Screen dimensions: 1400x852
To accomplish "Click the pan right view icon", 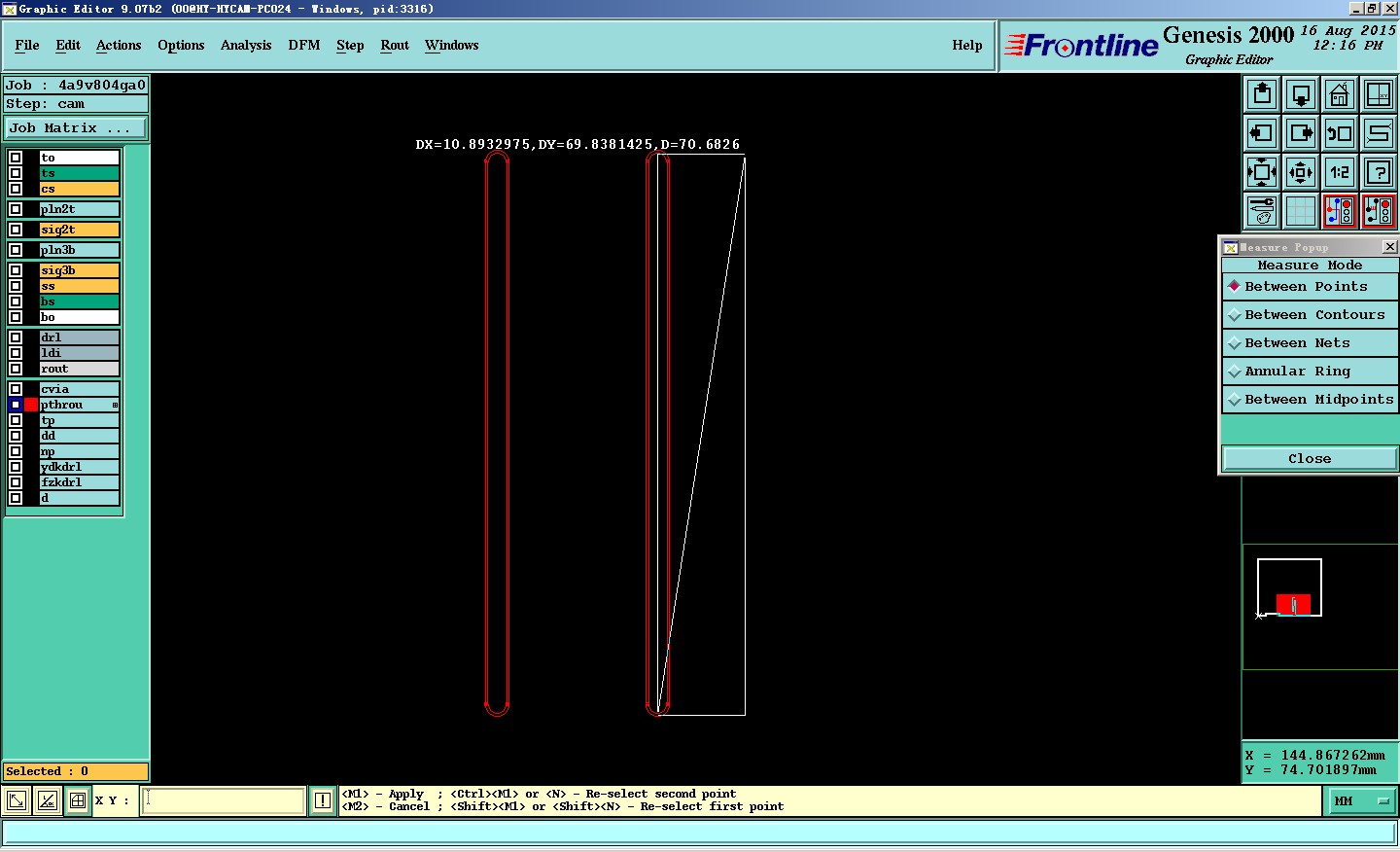I will click(1301, 133).
